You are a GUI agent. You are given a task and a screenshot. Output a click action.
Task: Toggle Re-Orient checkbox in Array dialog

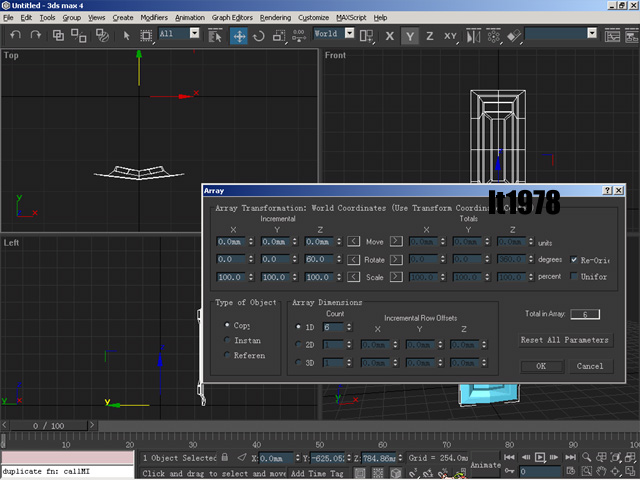574,260
